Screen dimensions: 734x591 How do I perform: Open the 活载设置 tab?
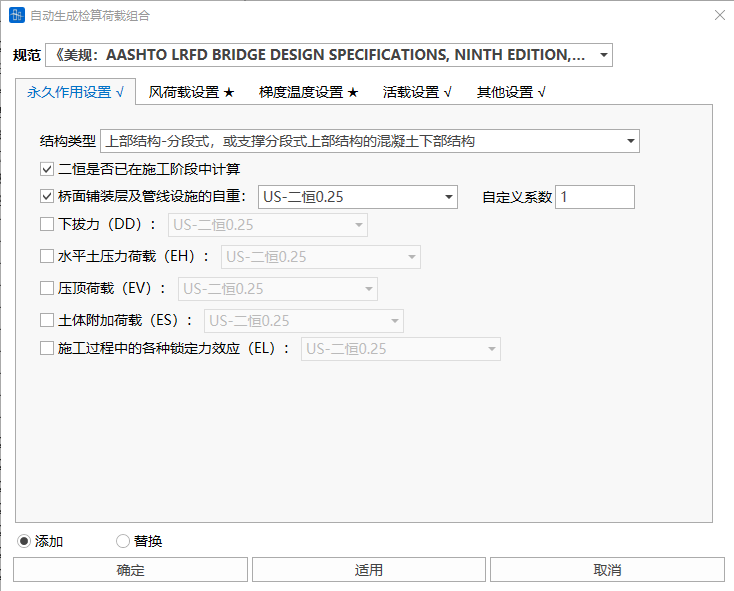click(x=417, y=92)
